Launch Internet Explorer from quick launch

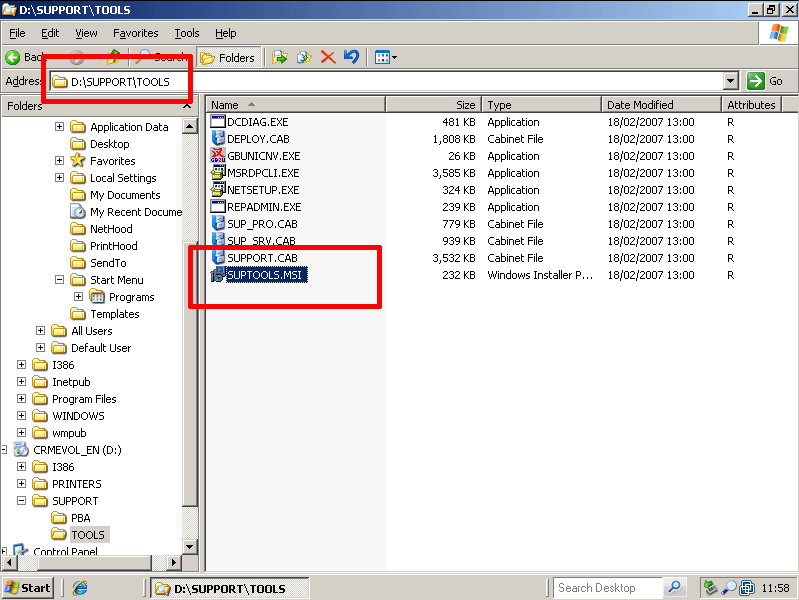tap(80, 588)
